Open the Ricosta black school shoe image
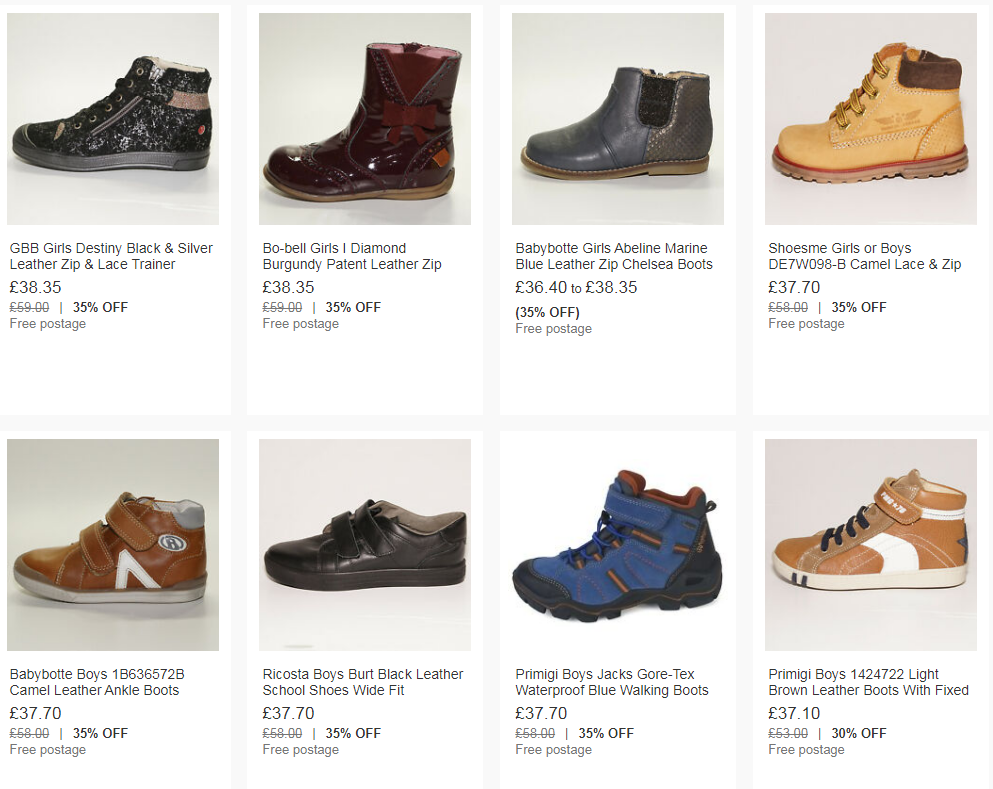The image size is (993, 789). click(365, 545)
